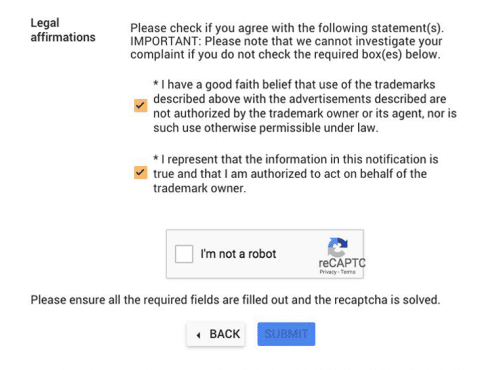The image size is (485, 370).
Task: Click the 'Please check if you agree' instruction
Action: click(287, 28)
